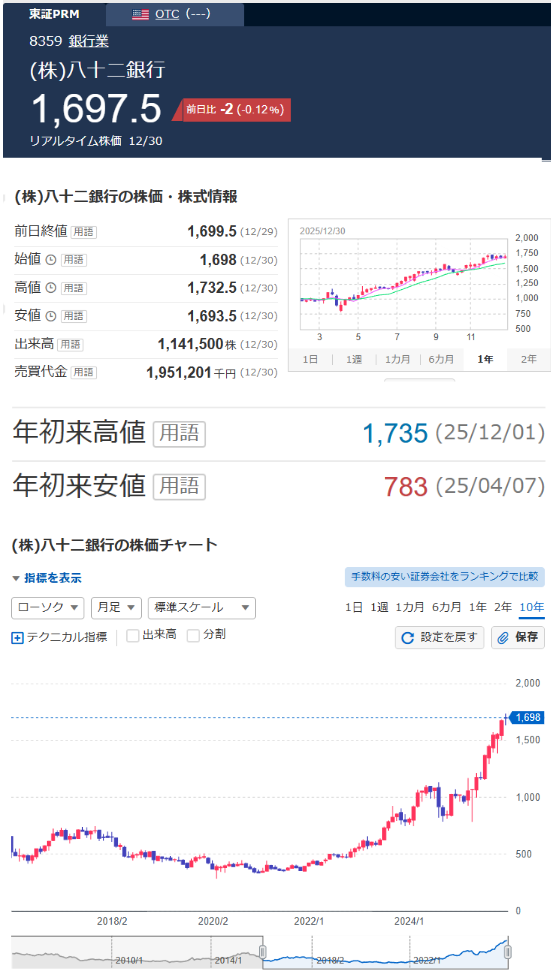
Task: Click (株)八十二銀行の株価チャート heading
Action: tap(114, 545)
